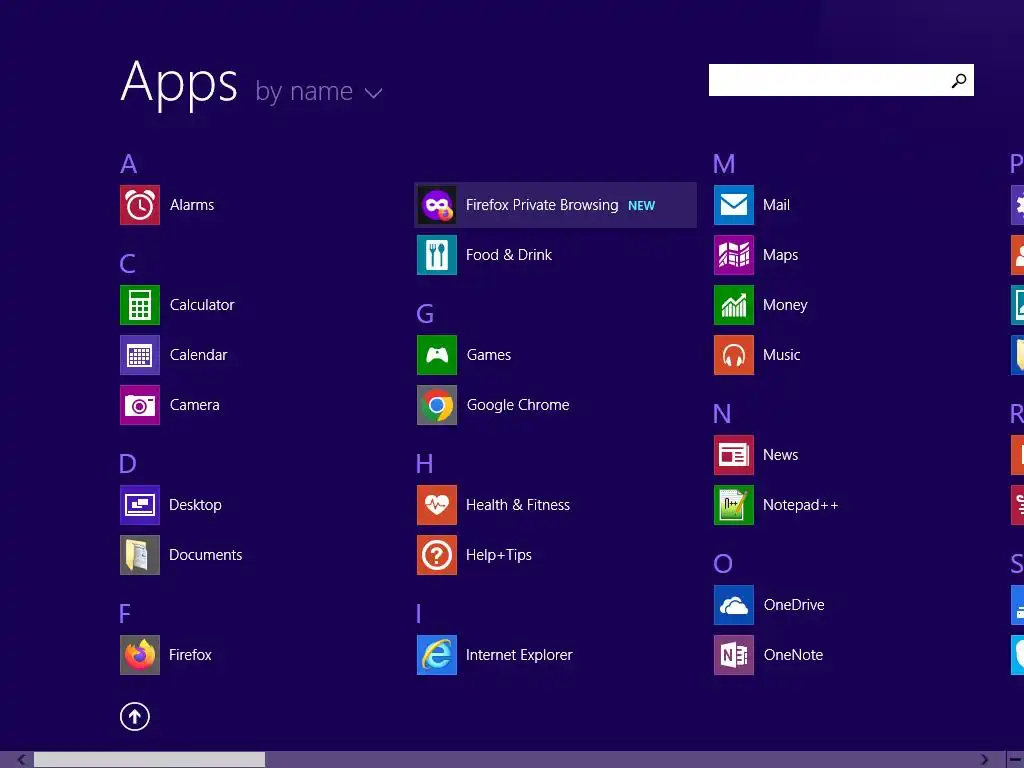Click the 'Desktop' text label
1024x768 pixels.
click(x=195, y=505)
